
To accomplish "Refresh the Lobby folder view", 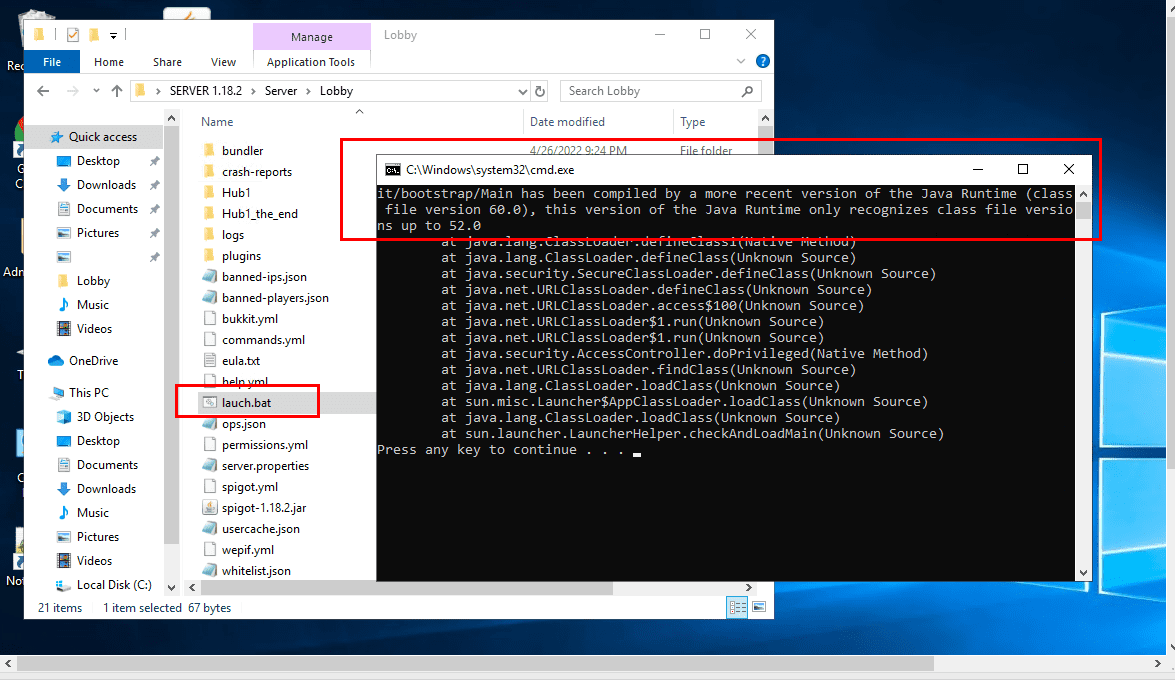I will [540, 91].
